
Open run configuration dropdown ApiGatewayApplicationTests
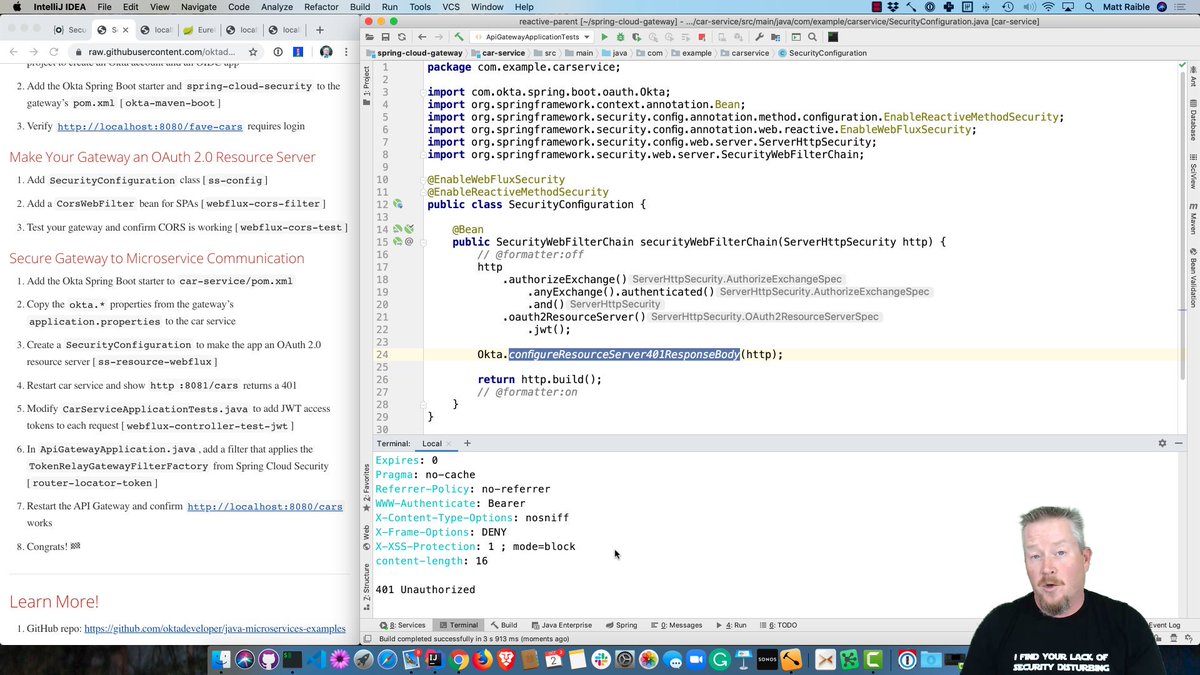(x=531, y=37)
